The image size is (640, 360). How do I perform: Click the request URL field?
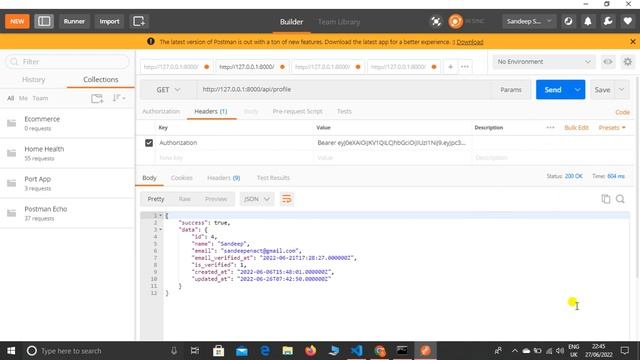344,89
